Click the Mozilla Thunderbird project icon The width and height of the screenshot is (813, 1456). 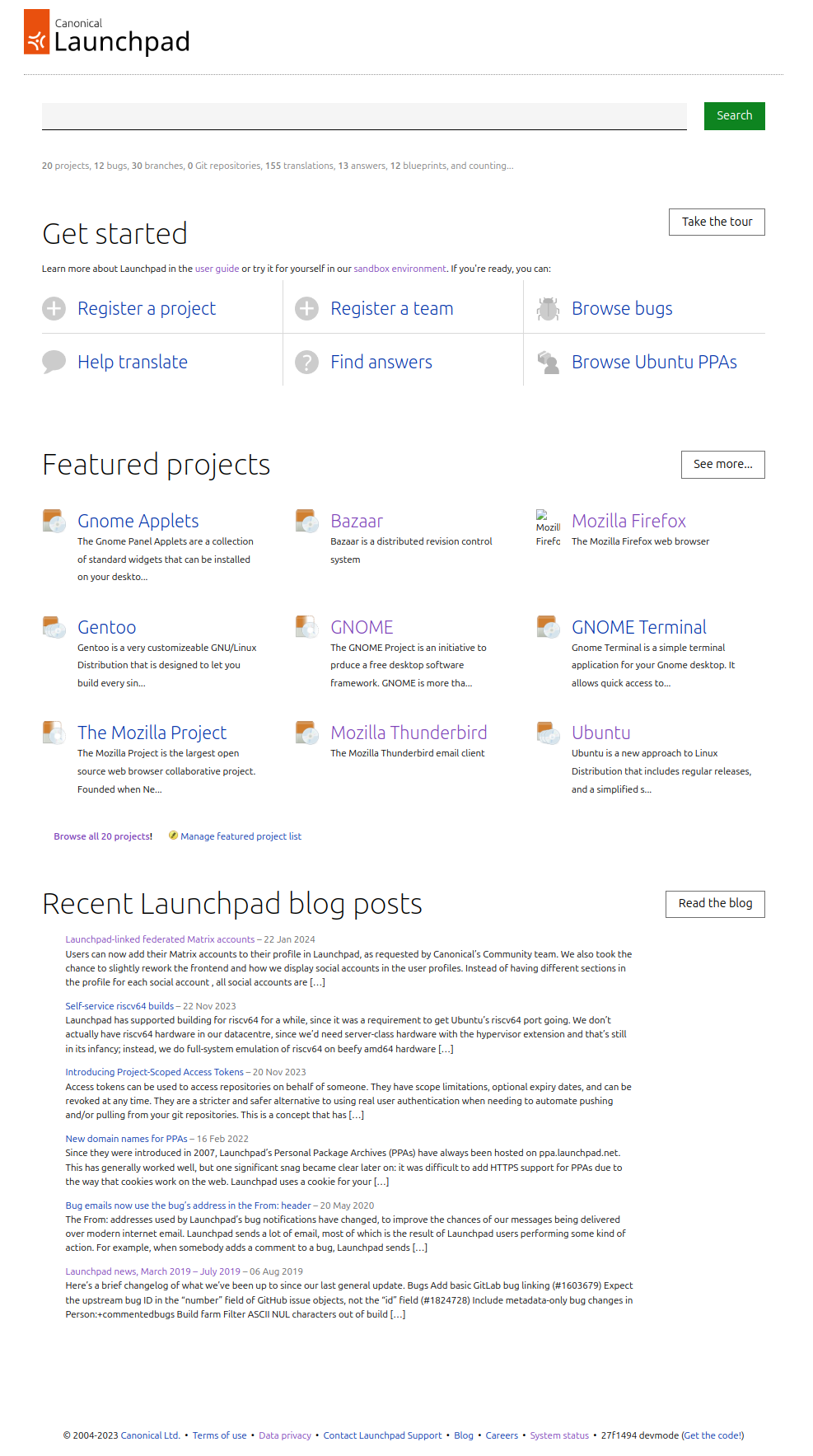point(306,733)
